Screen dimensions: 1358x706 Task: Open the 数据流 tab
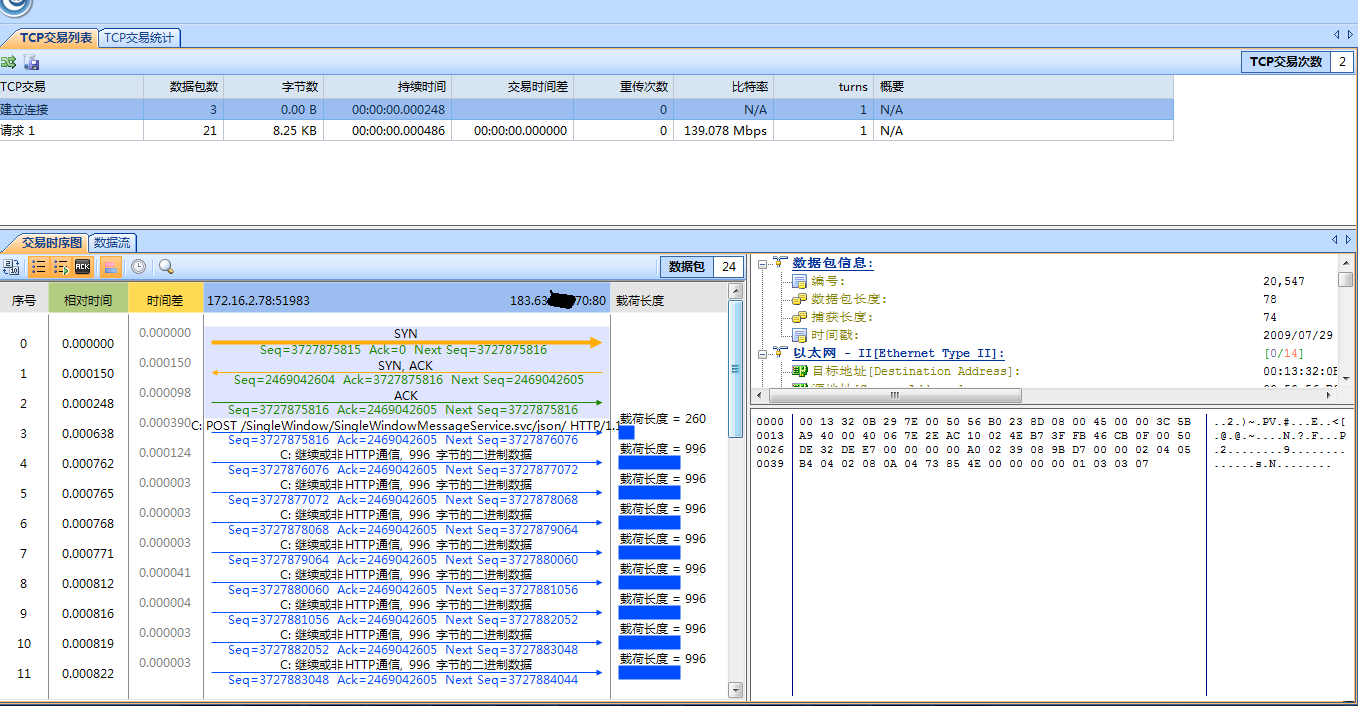111,243
